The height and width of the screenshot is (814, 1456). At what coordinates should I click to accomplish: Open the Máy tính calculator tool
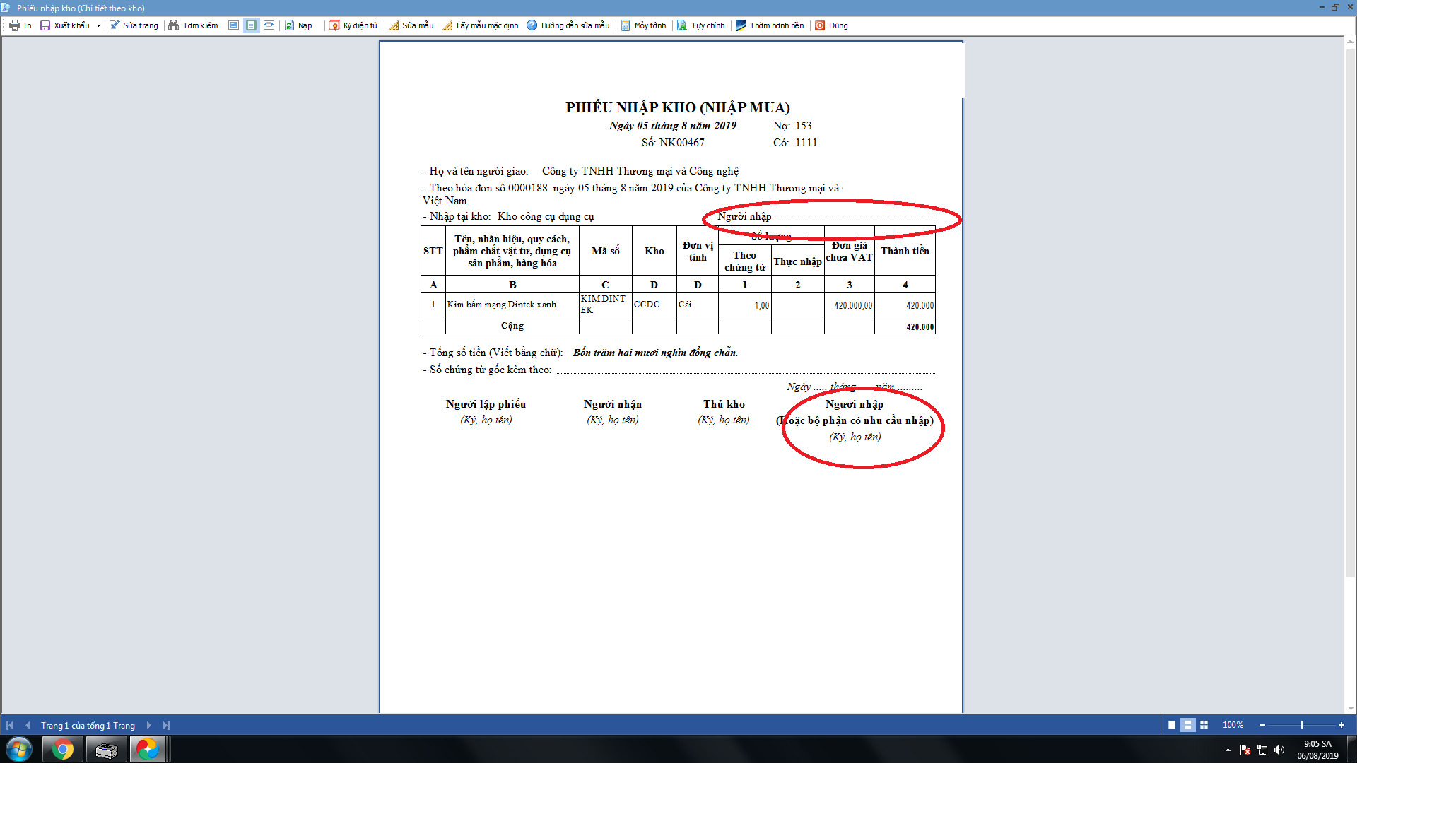click(x=626, y=25)
